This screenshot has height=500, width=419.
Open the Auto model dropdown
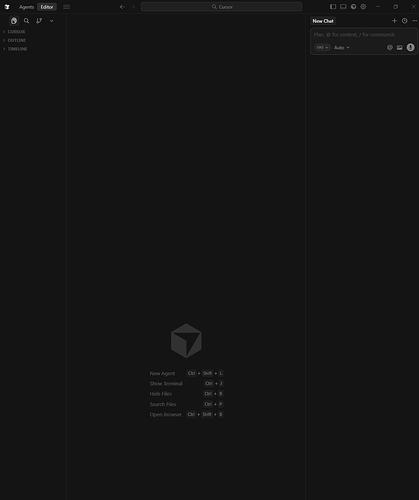point(342,48)
